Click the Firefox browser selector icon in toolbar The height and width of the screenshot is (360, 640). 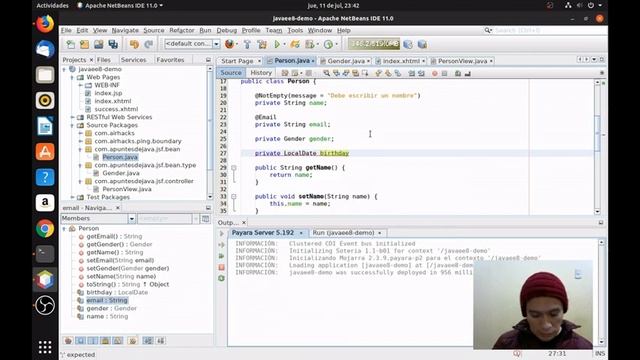229,44
